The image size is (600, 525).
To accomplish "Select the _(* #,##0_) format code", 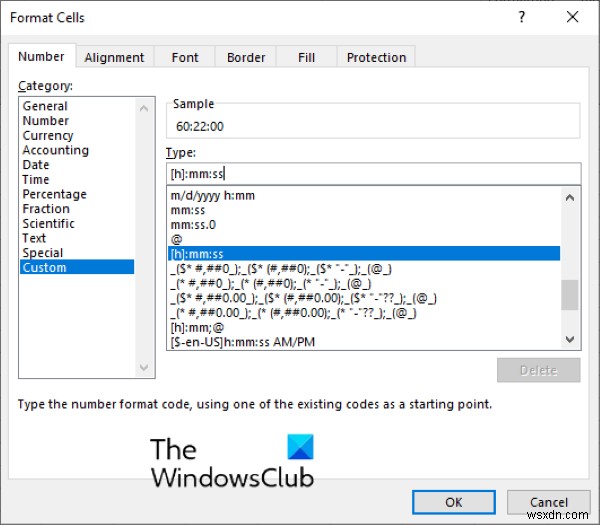I will (x=364, y=284).
